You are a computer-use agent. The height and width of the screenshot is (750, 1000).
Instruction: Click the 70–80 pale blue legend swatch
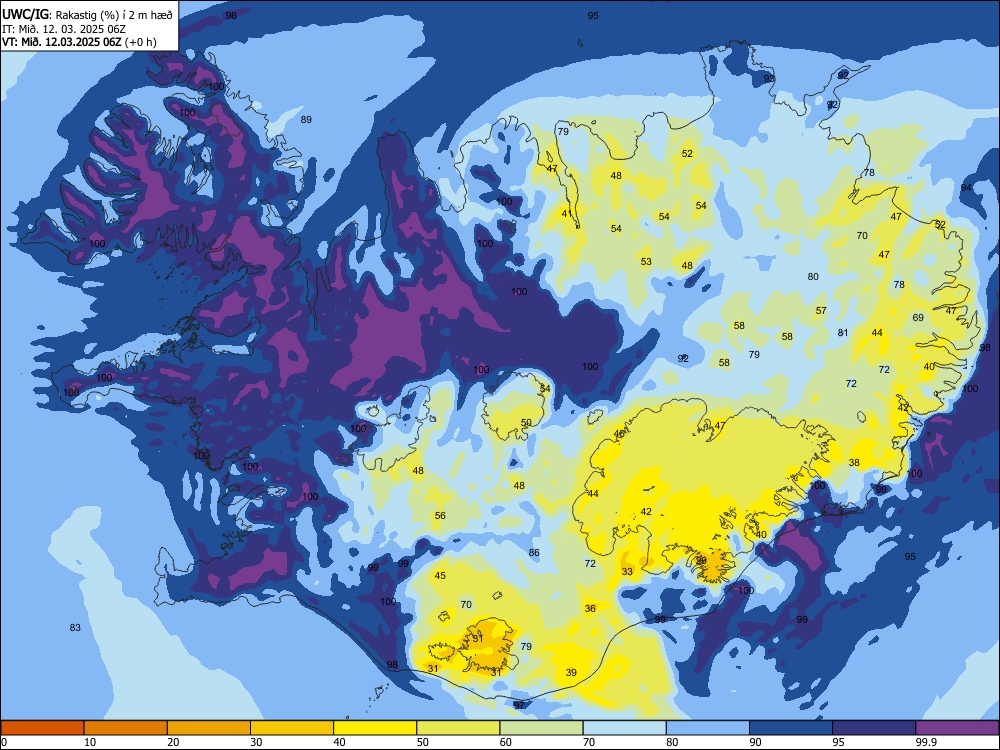click(x=624, y=728)
